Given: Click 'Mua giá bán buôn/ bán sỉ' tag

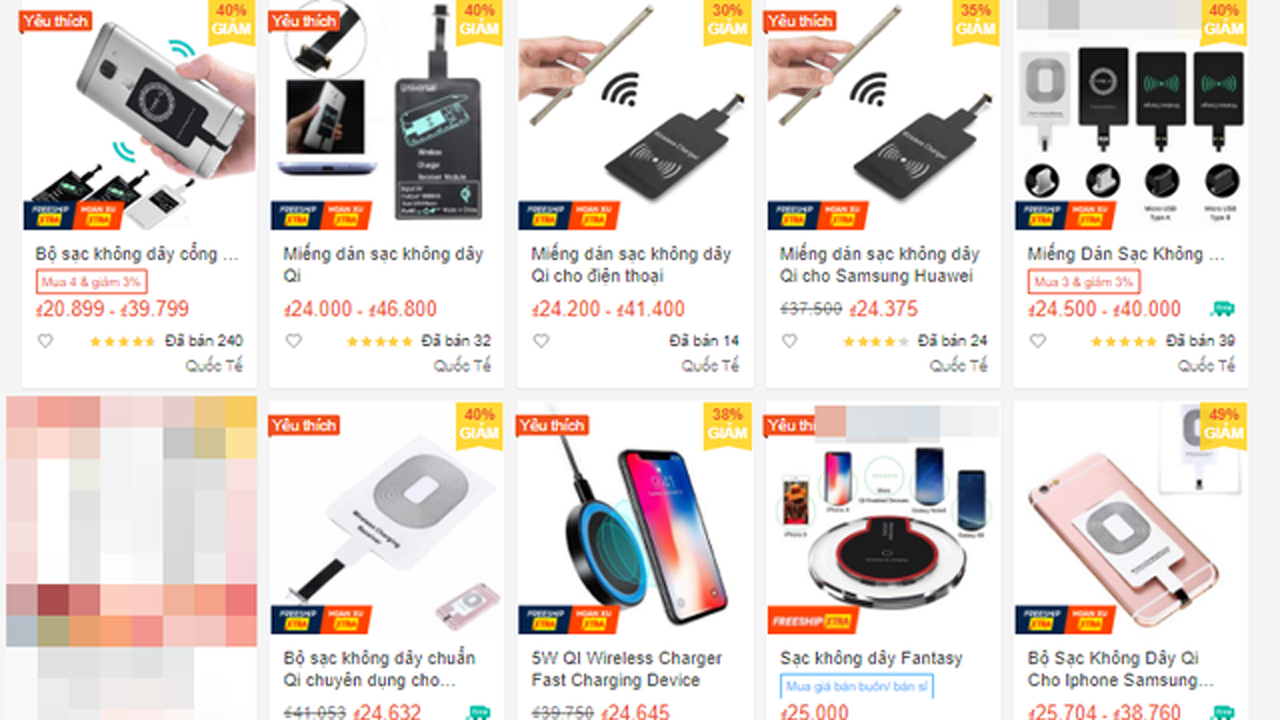Looking at the screenshot, I should click(857, 686).
